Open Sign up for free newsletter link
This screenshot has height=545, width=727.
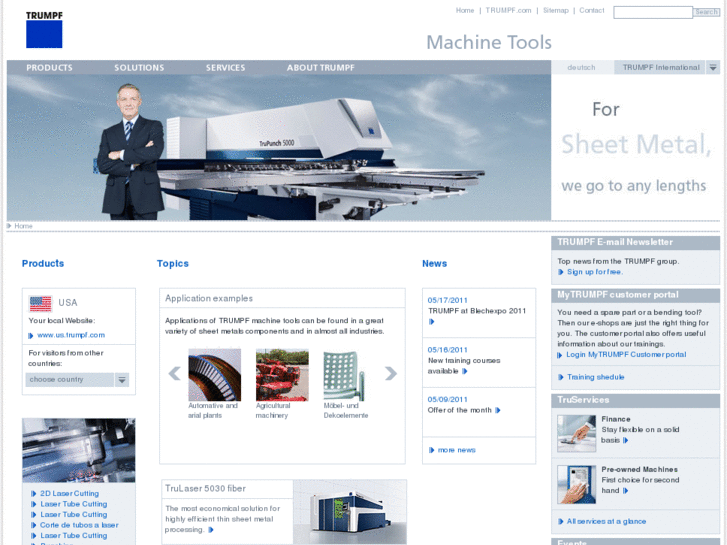pos(594,272)
